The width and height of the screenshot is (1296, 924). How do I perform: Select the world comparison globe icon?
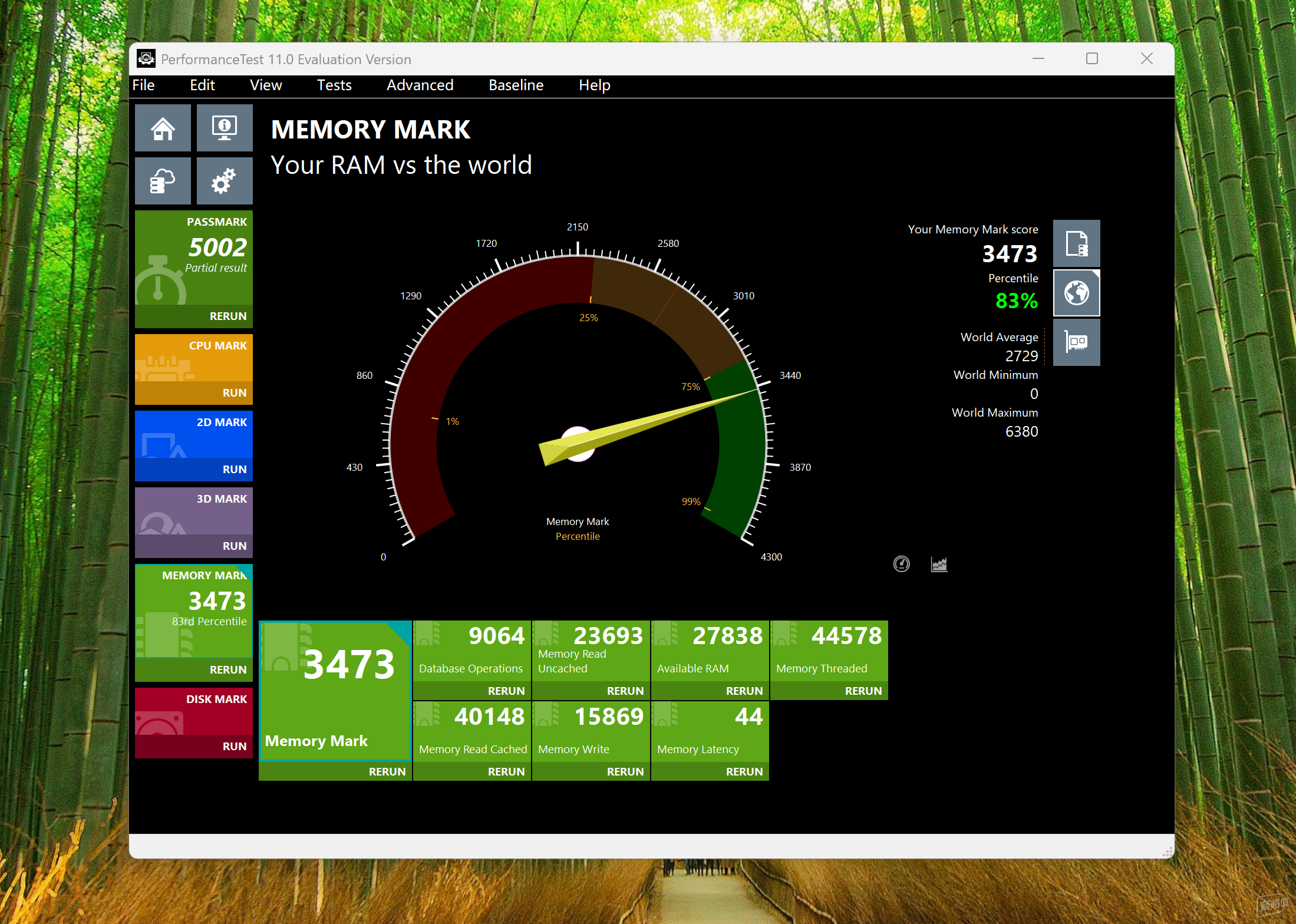coord(1076,293)
